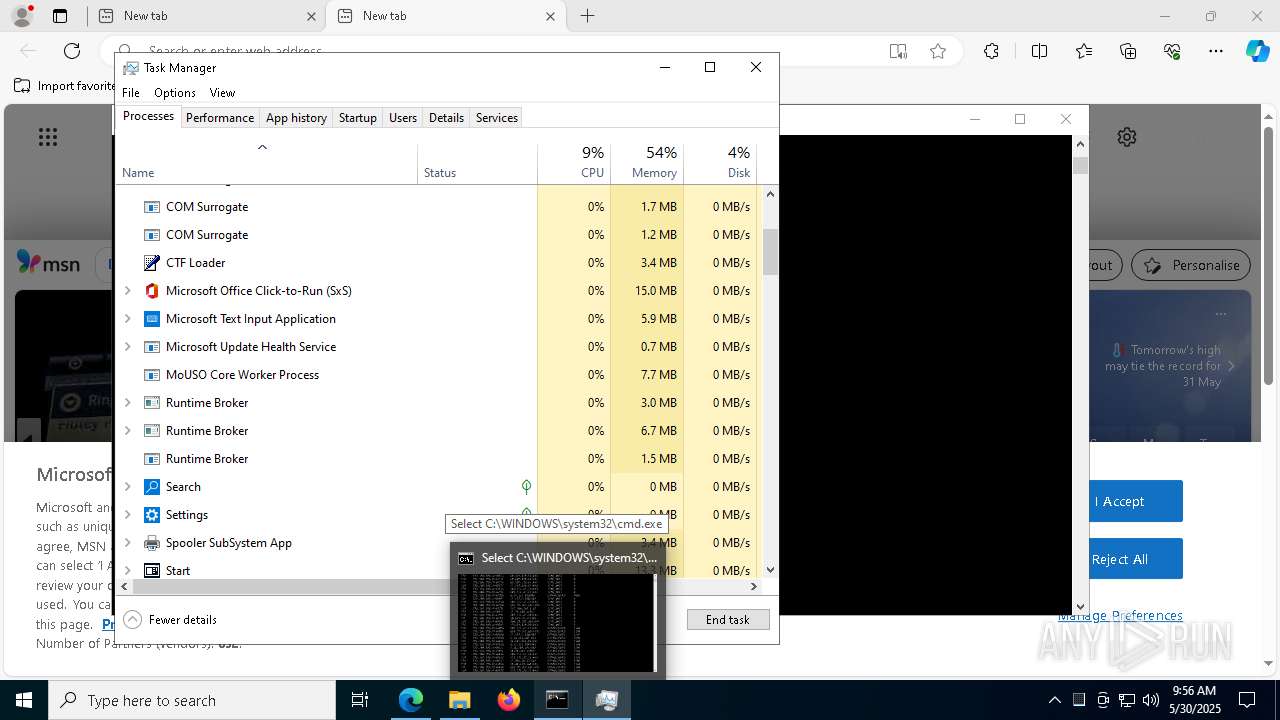1280x720 pixels.
Task: Open Firefox from the taskbar
Action: pyautogui.click(x=508, y=700)
